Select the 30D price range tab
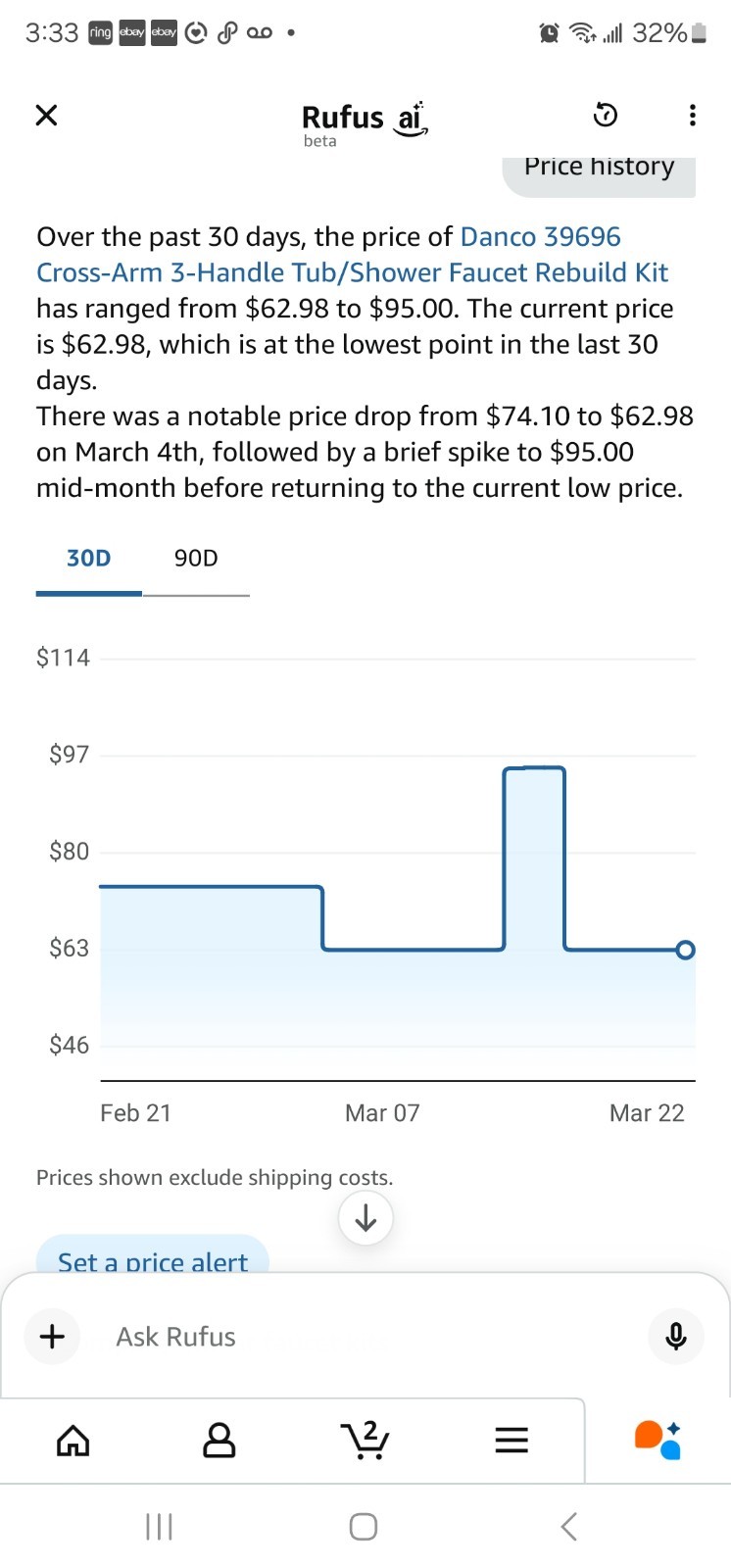Screen dimensions: 731x1568 (89, 559)
